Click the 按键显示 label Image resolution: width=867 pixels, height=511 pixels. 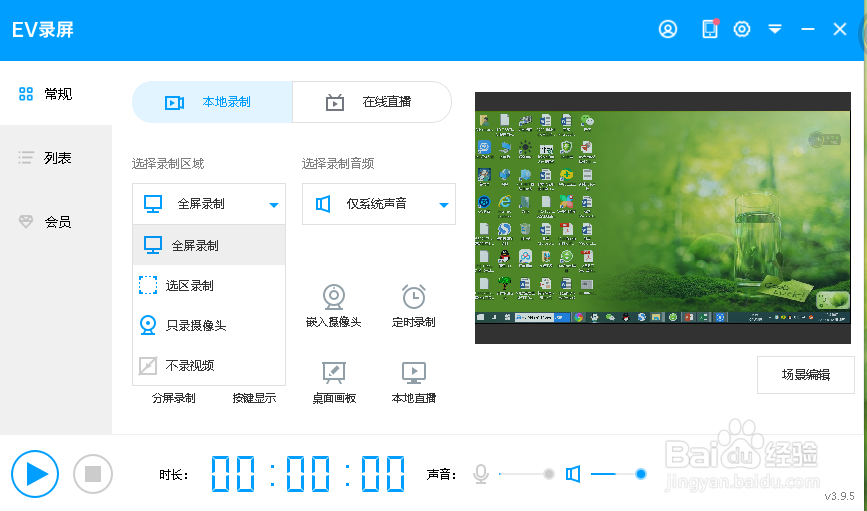point(254,398)
